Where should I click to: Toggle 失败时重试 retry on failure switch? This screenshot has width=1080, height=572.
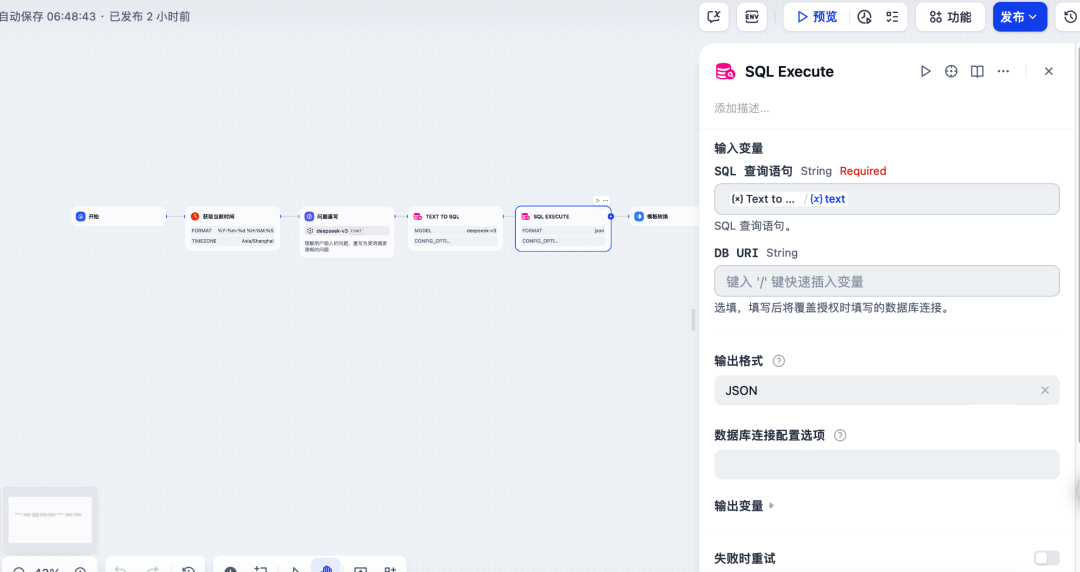pos(1046,558)
